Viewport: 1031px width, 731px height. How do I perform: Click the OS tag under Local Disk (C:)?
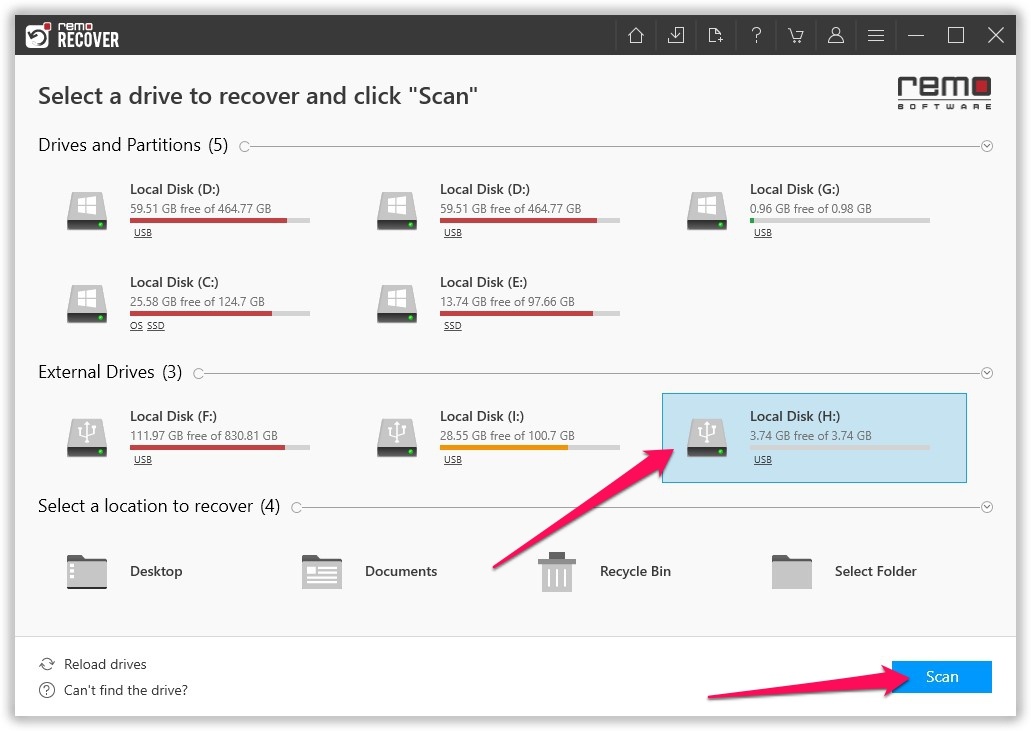pos(136,325)
